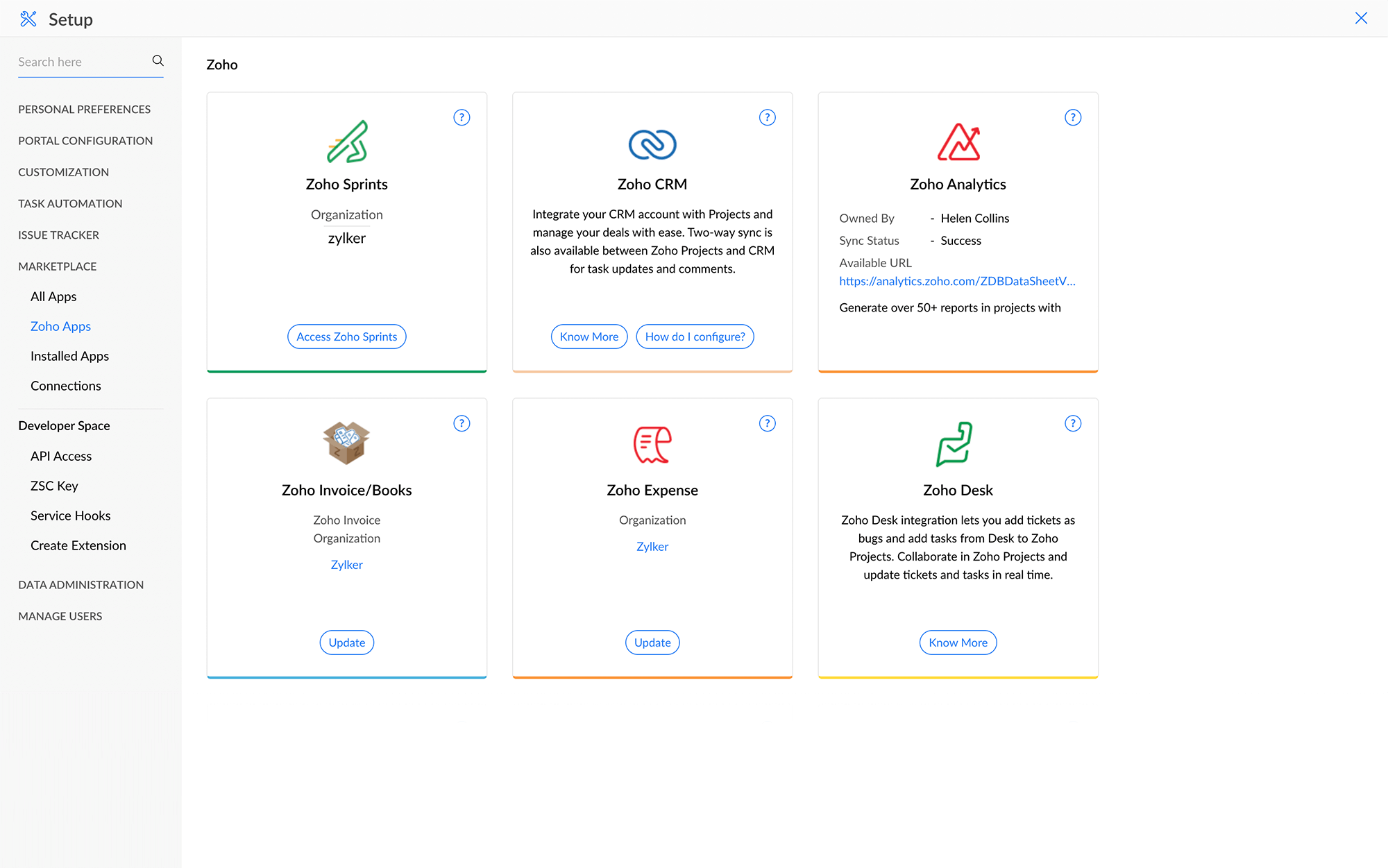
Task: Click the Zoho Sprints logo
Action: [347, 142]
